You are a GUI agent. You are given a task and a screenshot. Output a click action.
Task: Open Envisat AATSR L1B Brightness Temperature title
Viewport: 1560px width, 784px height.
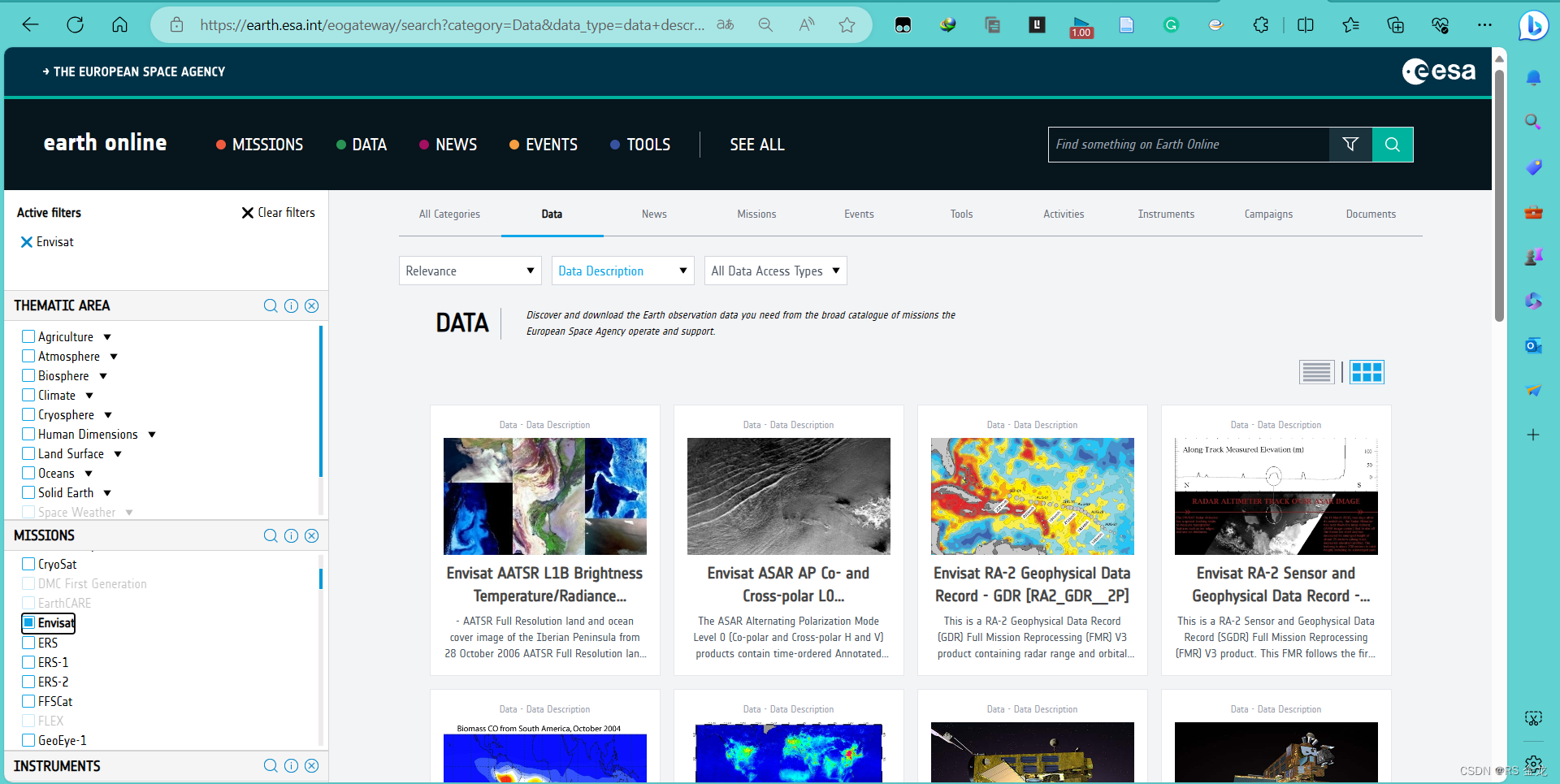click(x=544, y=584)
